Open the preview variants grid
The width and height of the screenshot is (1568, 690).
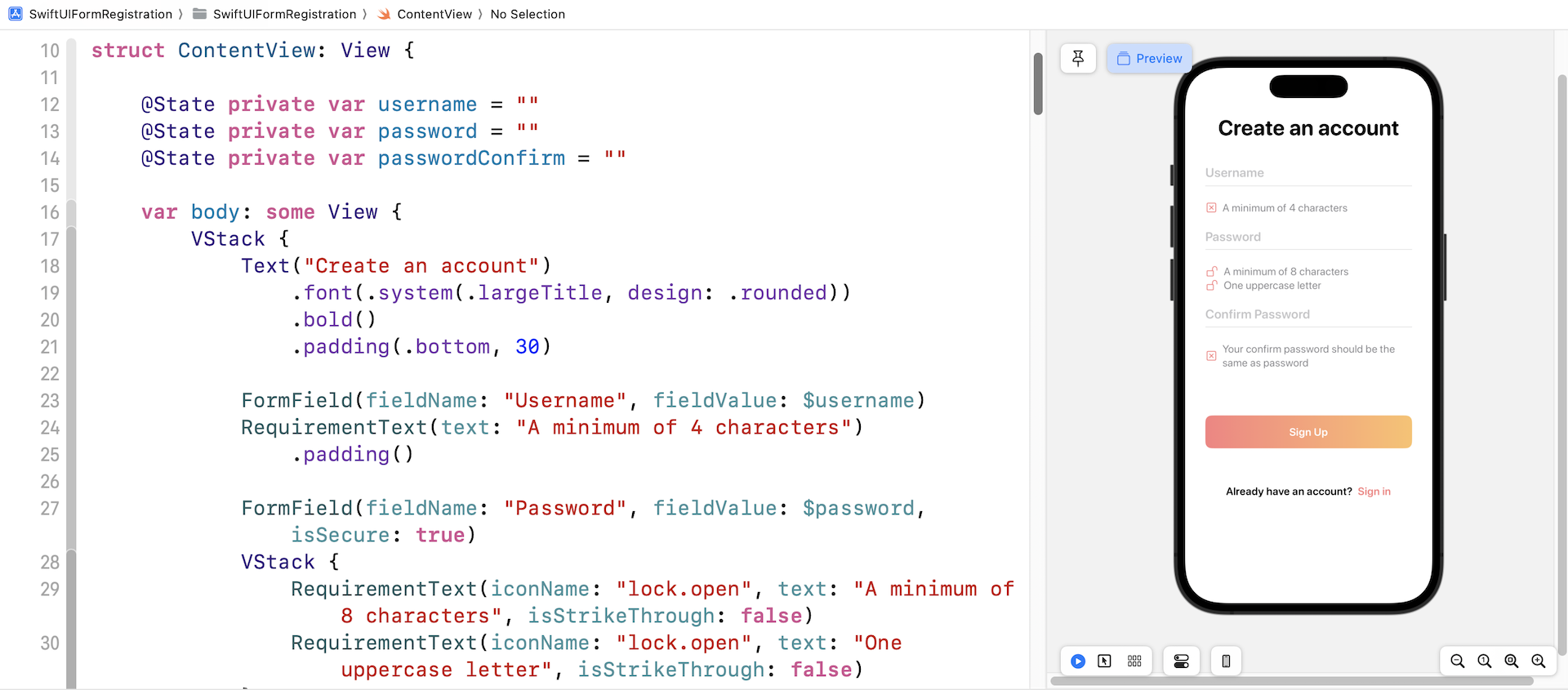[x=1134, y=661]
